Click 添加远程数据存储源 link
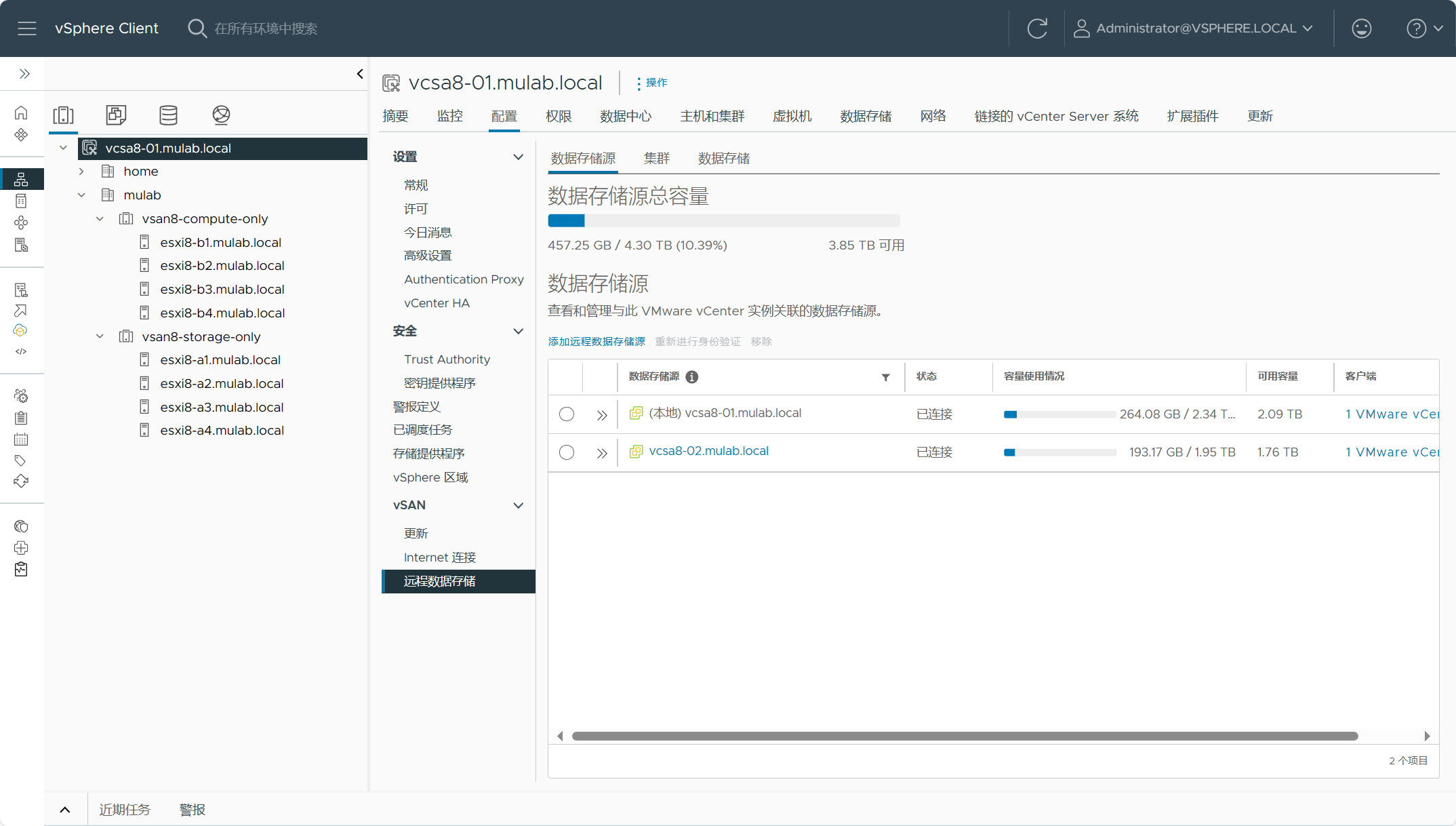The width and height of the screenshot is (1456, 826). click(596, 342)
